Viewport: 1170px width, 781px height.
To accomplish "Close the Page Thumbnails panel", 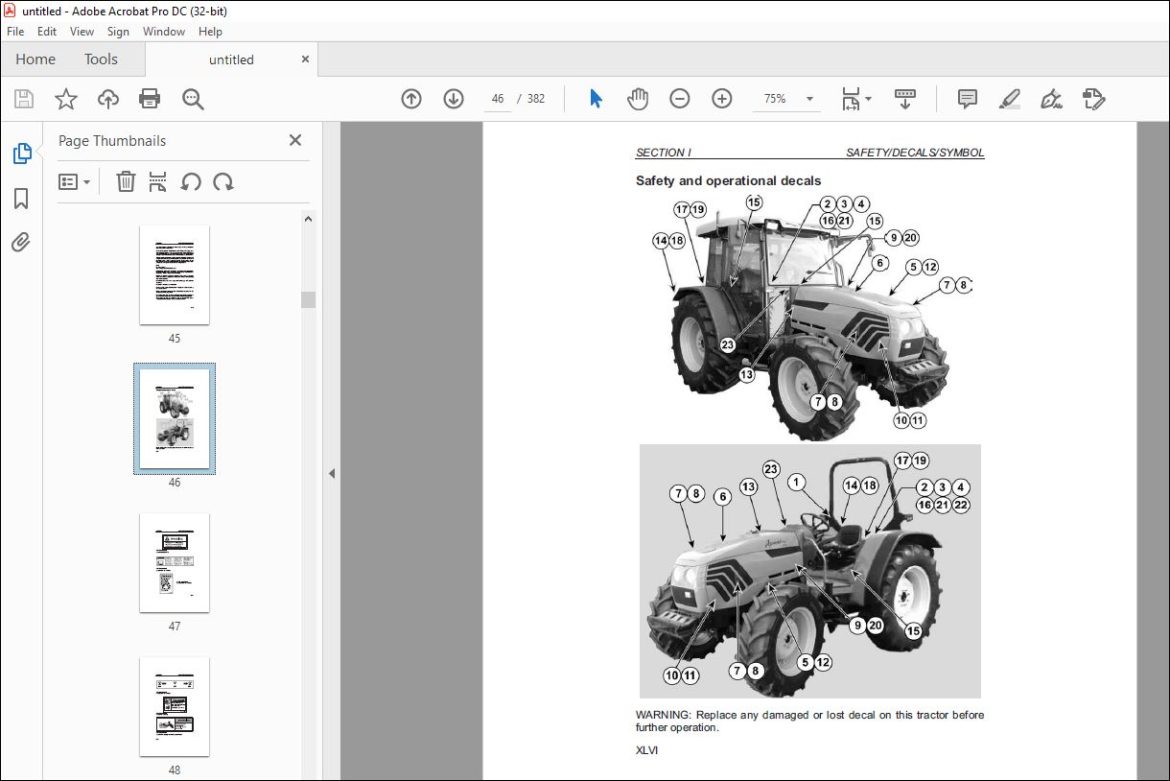I will (294, 140).
